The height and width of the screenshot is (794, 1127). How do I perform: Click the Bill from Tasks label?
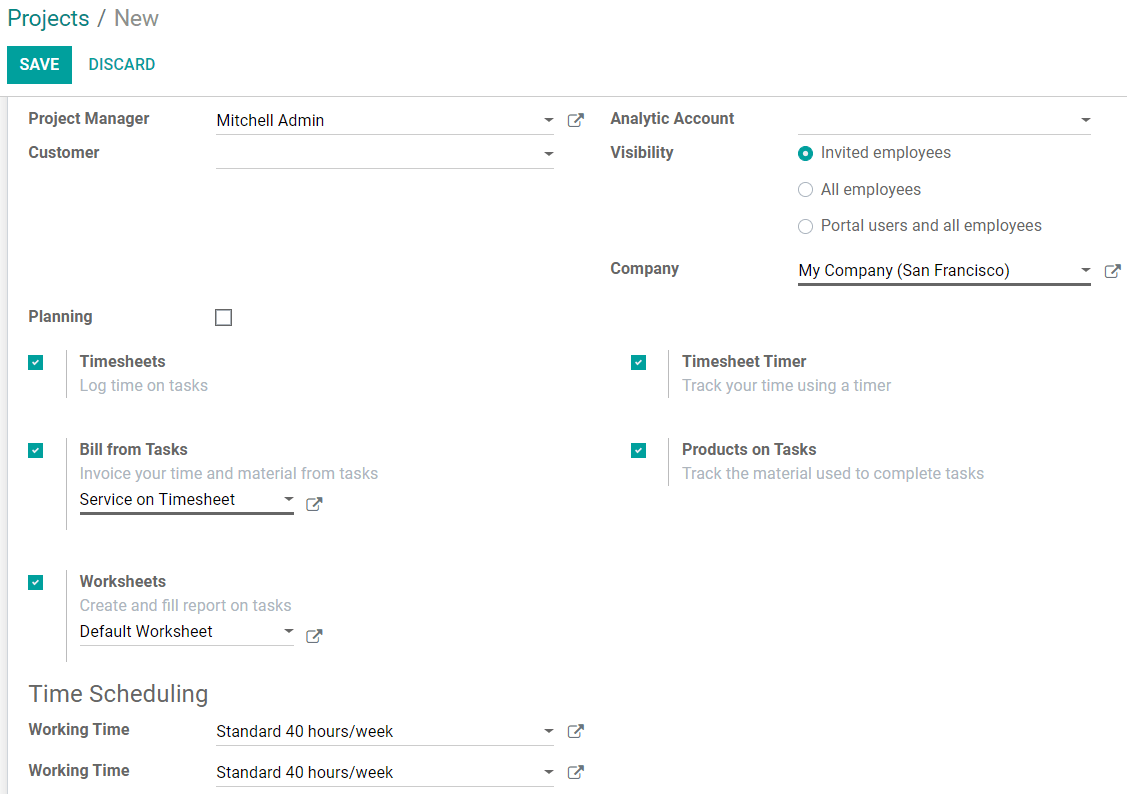[134, 450]
